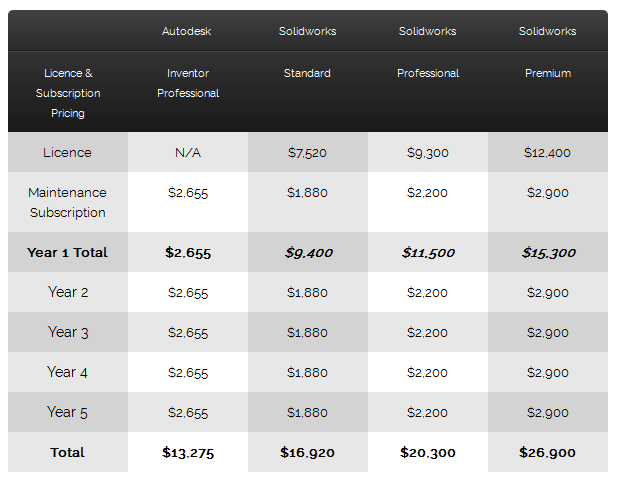Select the N/A licence cell

tap(188, 152)
